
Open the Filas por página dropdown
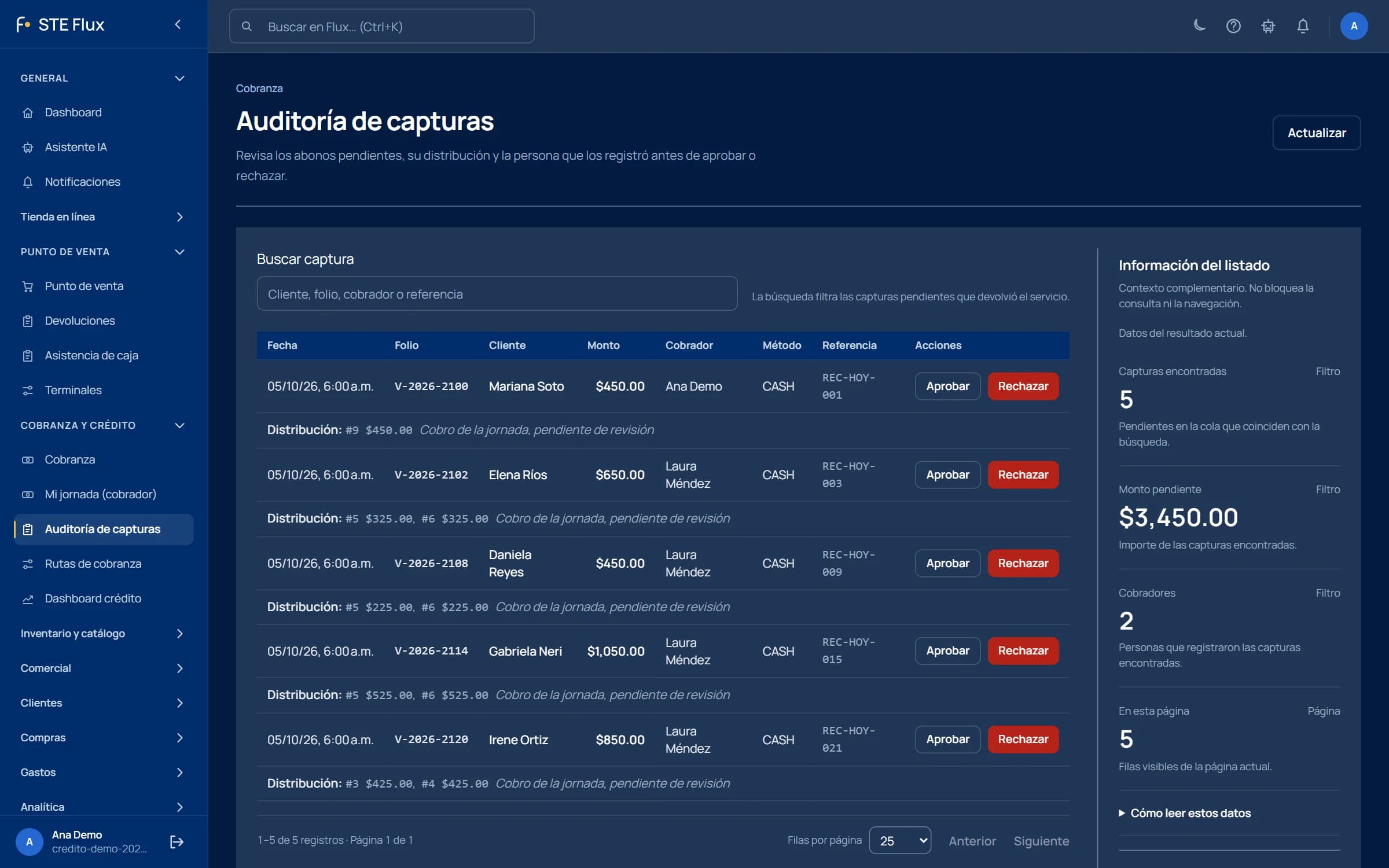(x=900, y=840)
